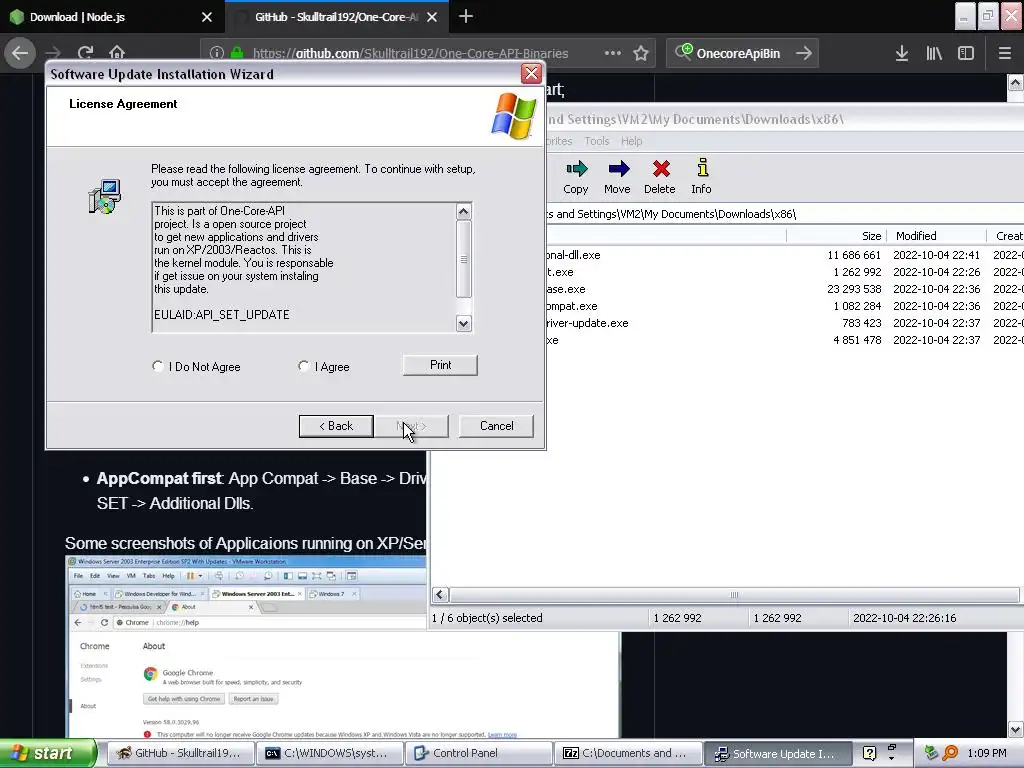Click the Move icon in 7-Zip
The image size is (1024, 768).
pos(617,176)
